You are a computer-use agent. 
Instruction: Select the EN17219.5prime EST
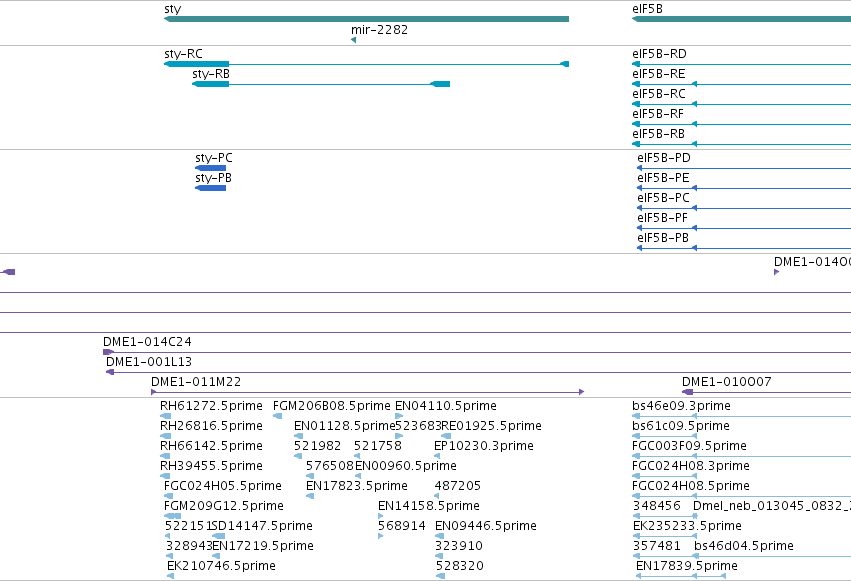tap(263, 546)
